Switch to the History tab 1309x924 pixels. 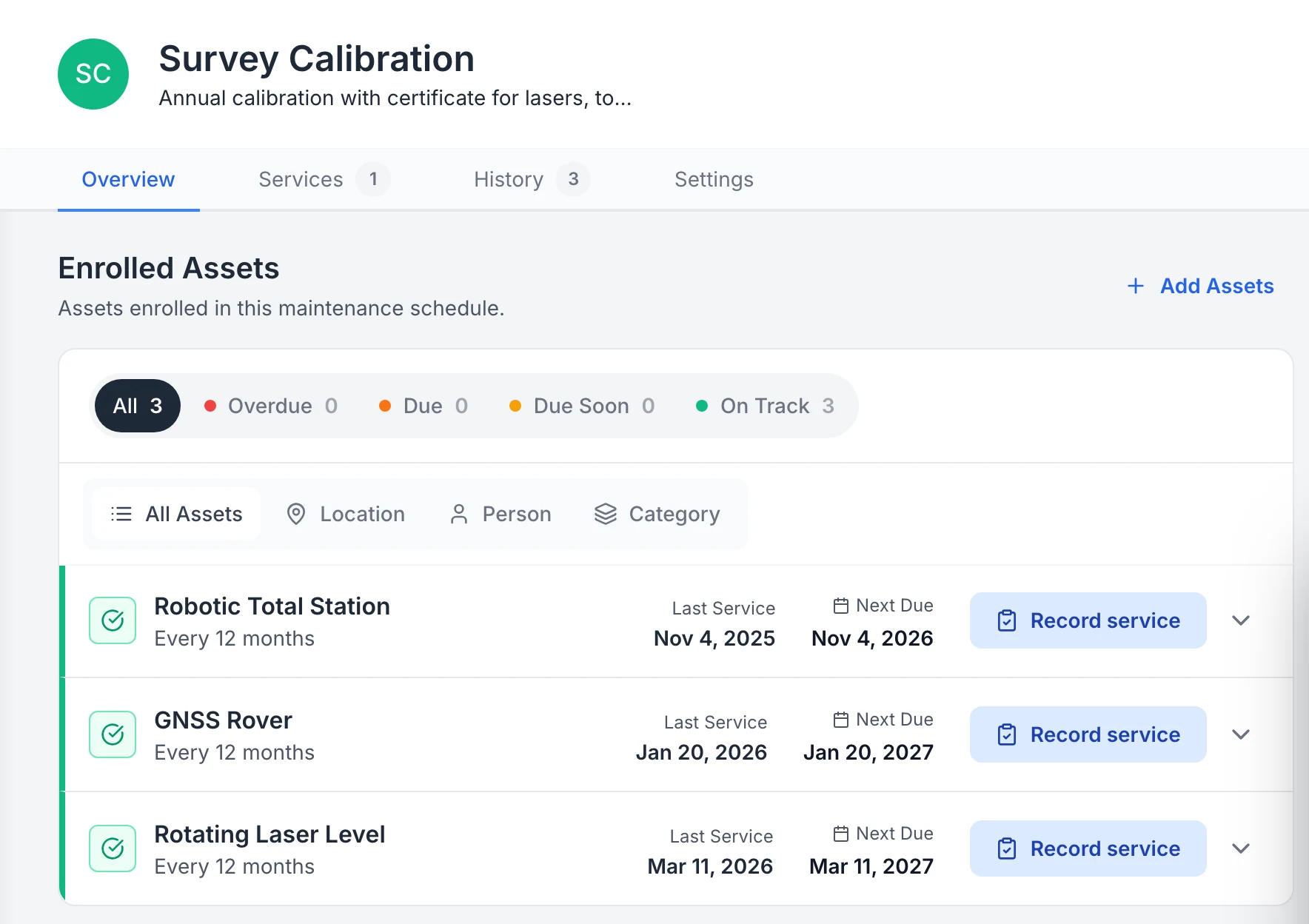click(x=532, y=179)
